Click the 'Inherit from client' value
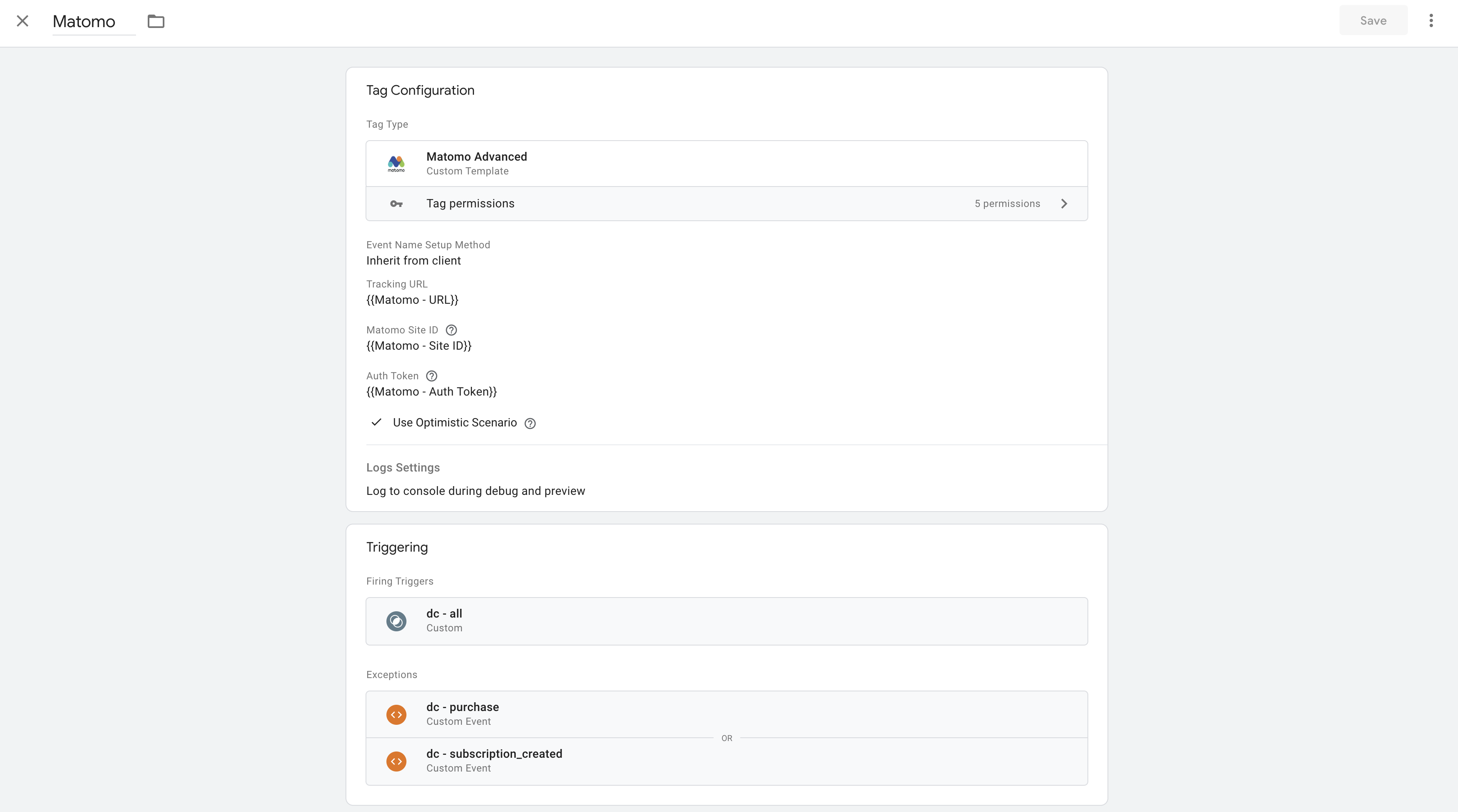 [x=413, y=260]
